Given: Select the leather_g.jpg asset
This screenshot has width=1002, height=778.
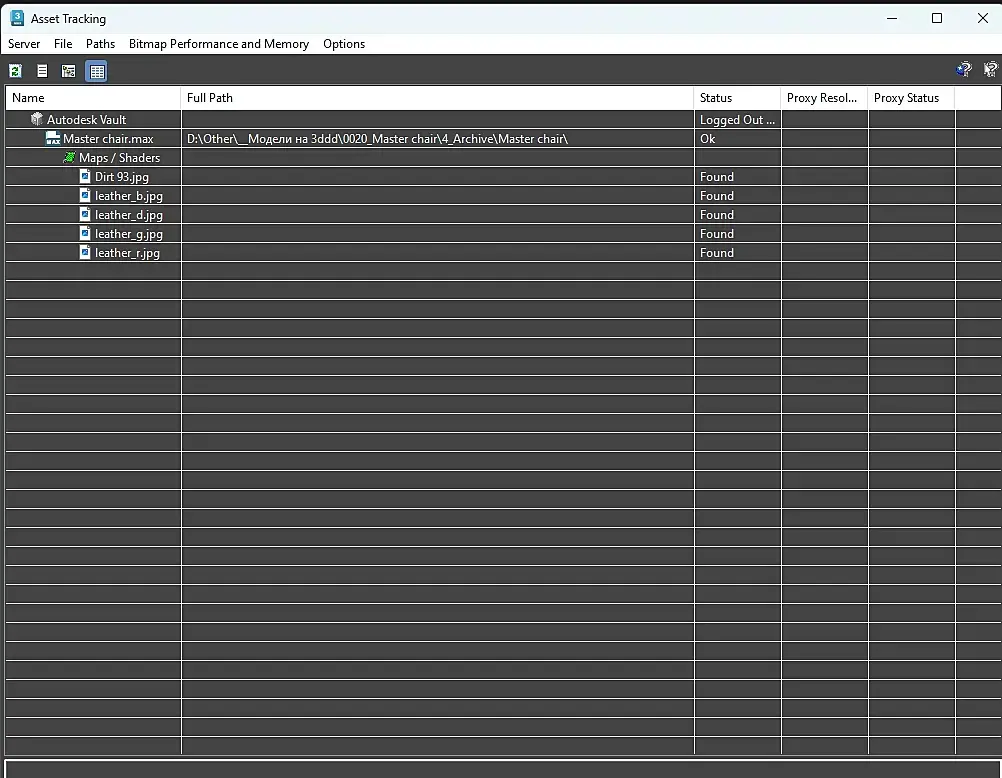Looking at the screenshot, I should point(128,234).
